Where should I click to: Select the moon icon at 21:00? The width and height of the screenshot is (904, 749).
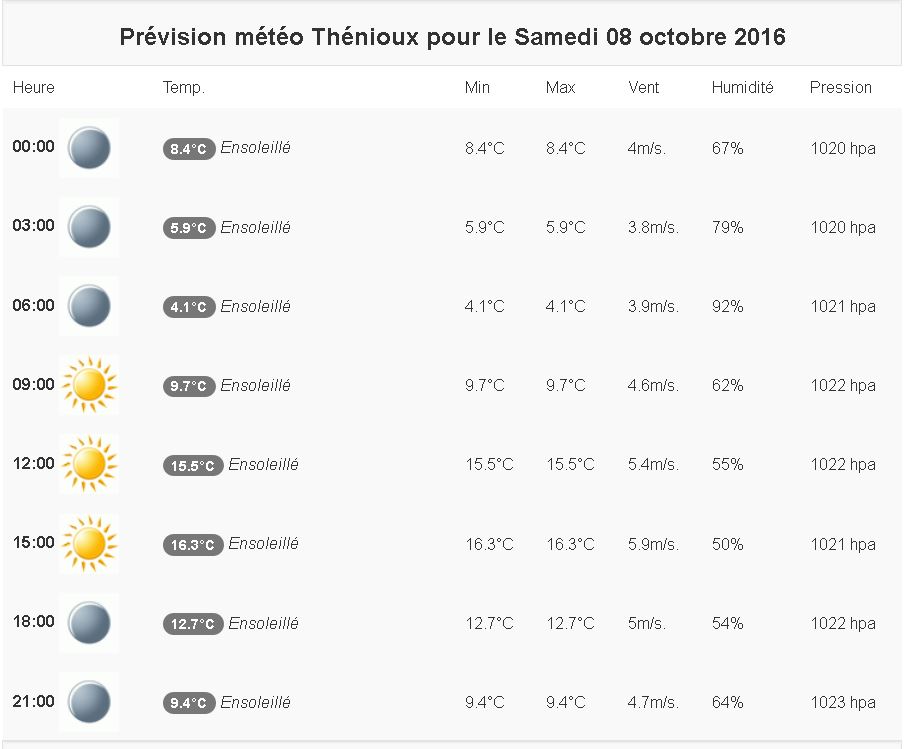click(89, 702)
